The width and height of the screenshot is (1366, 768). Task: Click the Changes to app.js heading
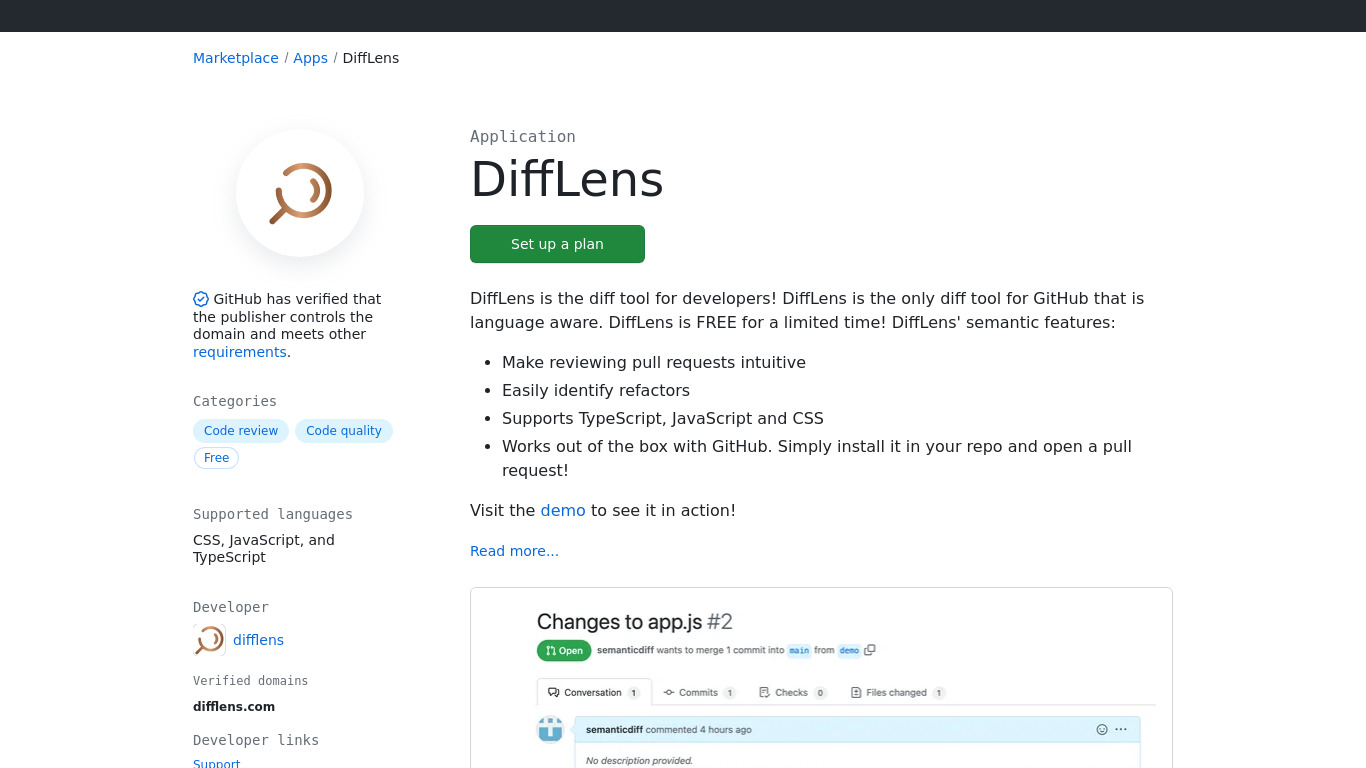click(635, 622)
